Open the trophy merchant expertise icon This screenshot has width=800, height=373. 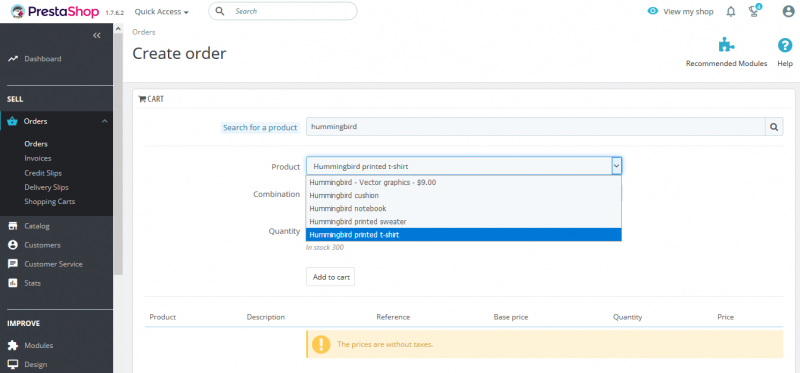pos(754,11)
